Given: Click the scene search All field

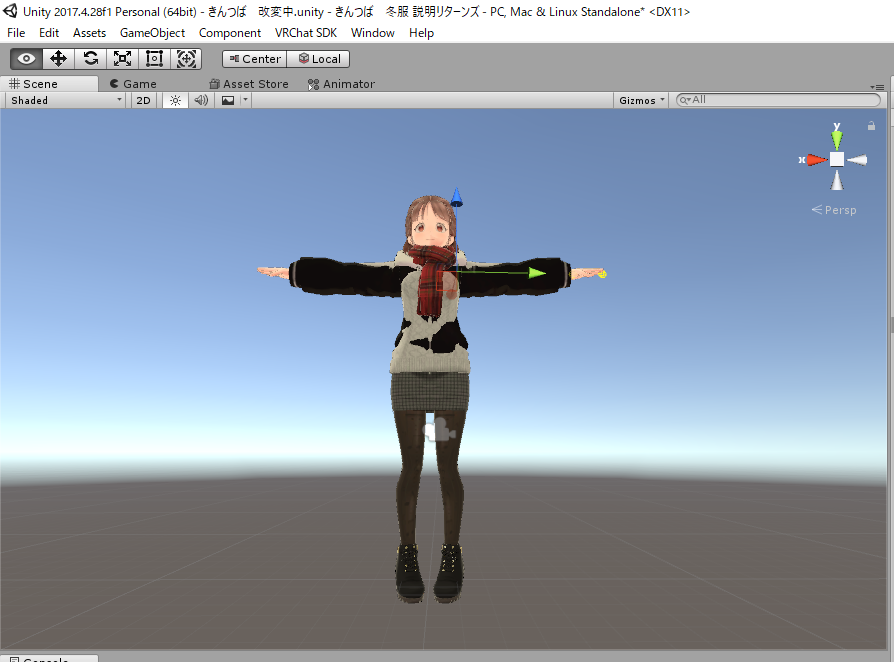Looking at the screenshot, I should tap(778, 100).
